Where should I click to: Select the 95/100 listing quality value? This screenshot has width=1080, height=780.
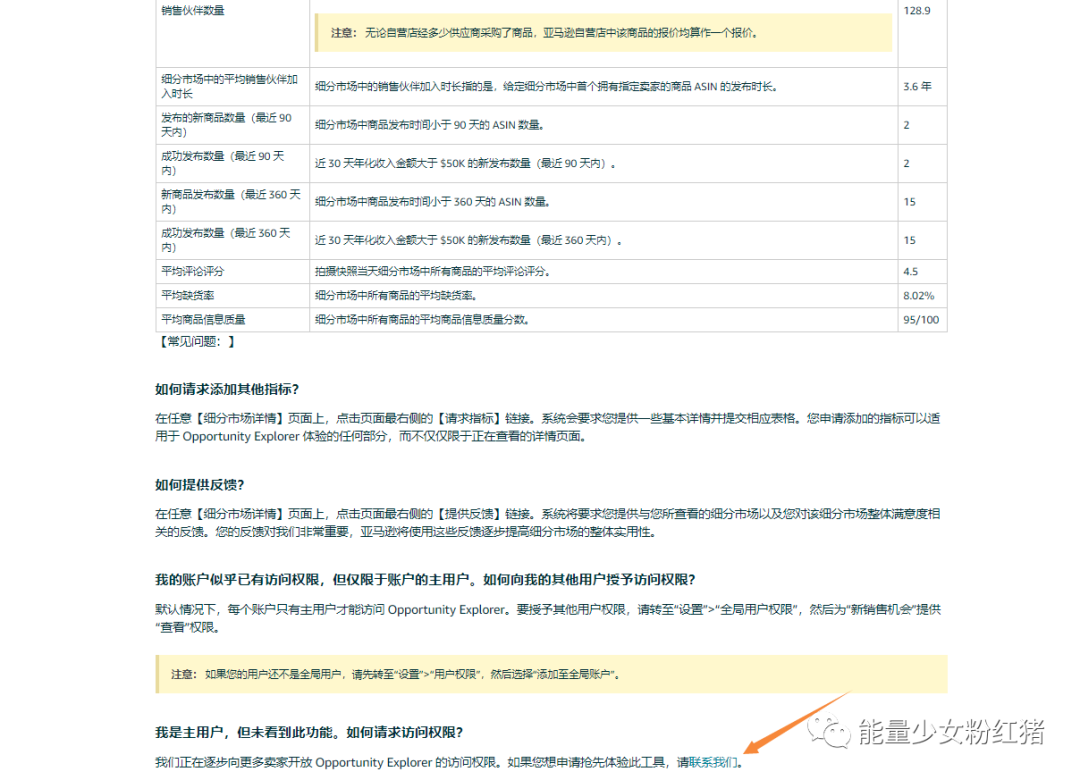(921, 320)
